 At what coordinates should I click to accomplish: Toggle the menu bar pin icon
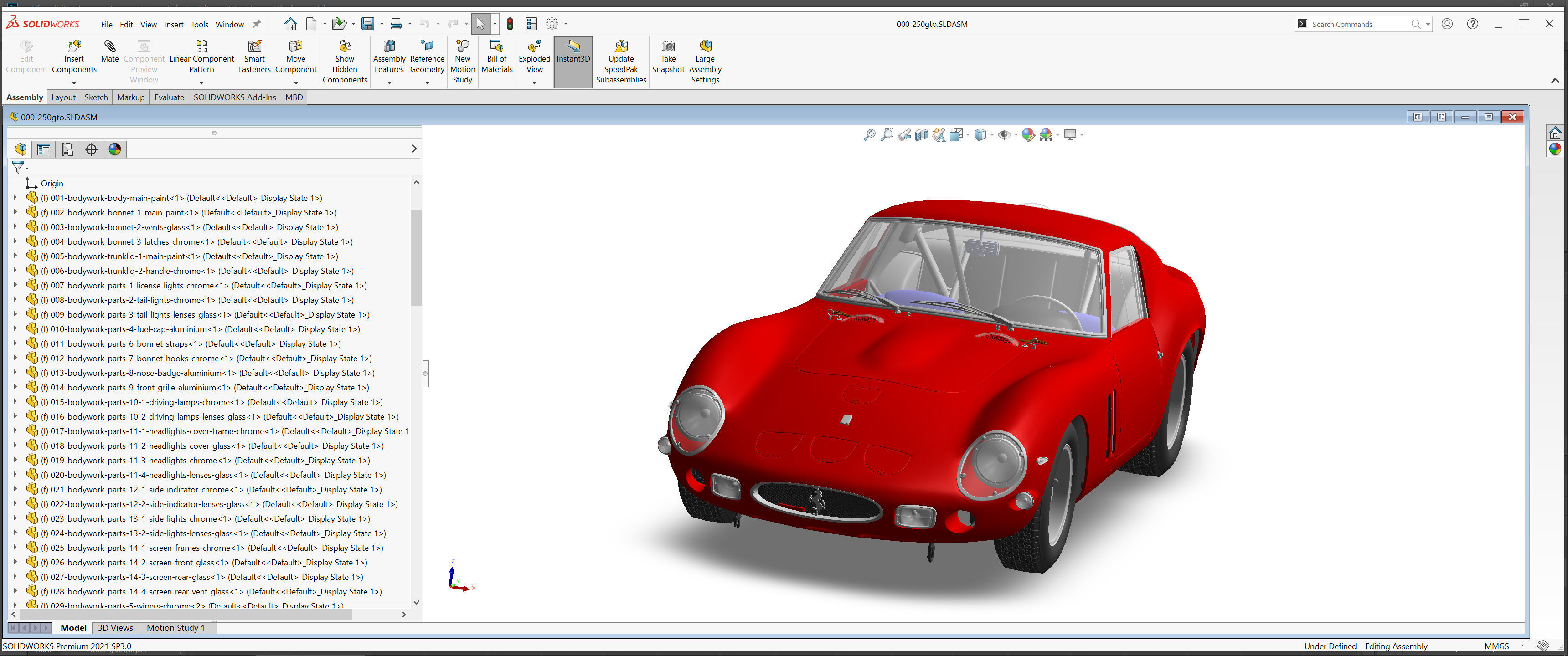[256, 24]
